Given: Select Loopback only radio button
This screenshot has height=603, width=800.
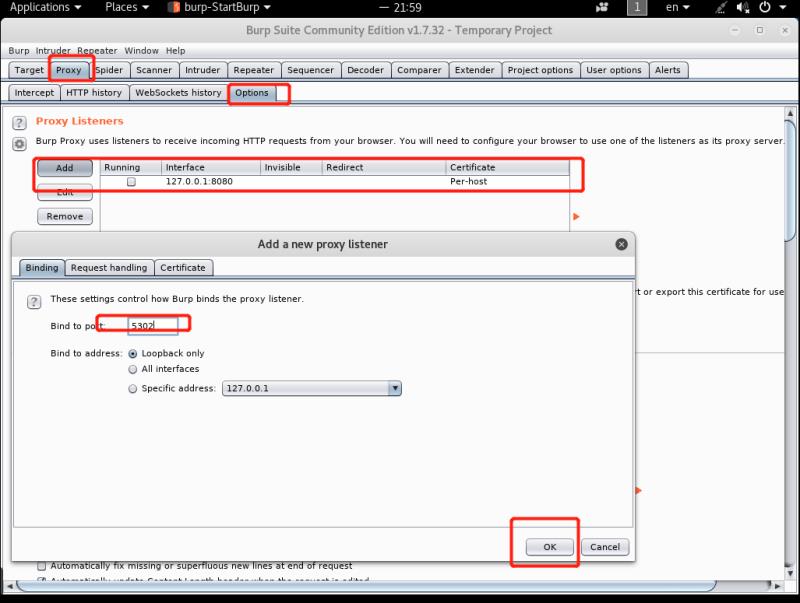Looking at the screenshot, I should (x=133, y=354).
